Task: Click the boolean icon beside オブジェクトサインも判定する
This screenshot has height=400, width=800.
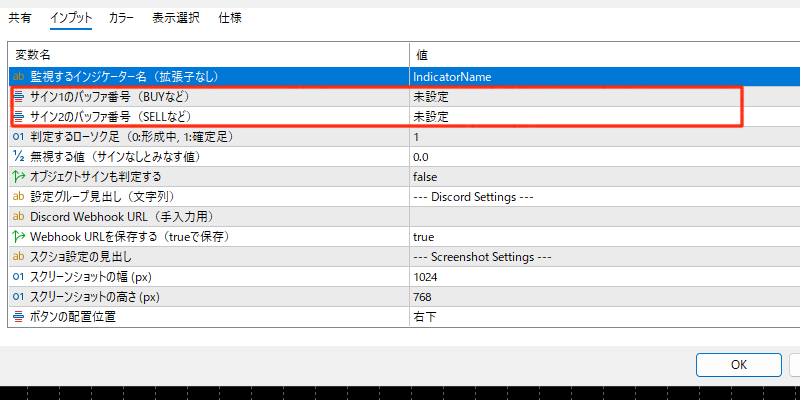Action: coord(18,177)
